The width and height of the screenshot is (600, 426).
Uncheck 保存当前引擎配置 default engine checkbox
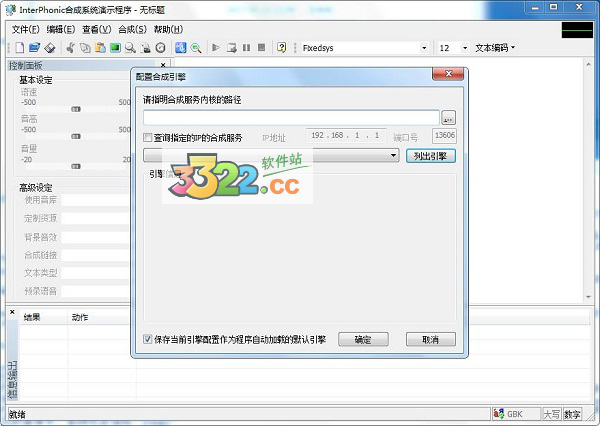click(x=147, y=339)
